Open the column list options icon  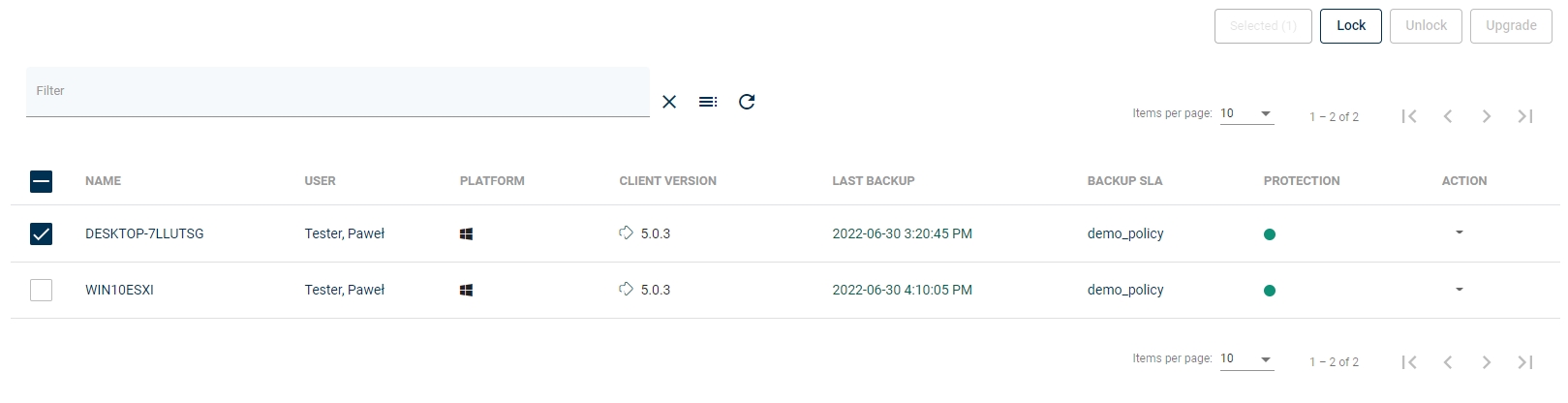pyautogui.click(x=708, y=102)
